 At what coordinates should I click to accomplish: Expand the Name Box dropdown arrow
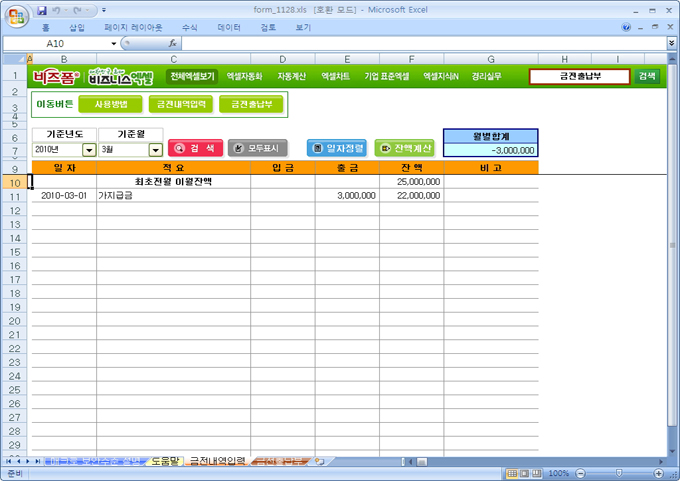pos(114,43)
